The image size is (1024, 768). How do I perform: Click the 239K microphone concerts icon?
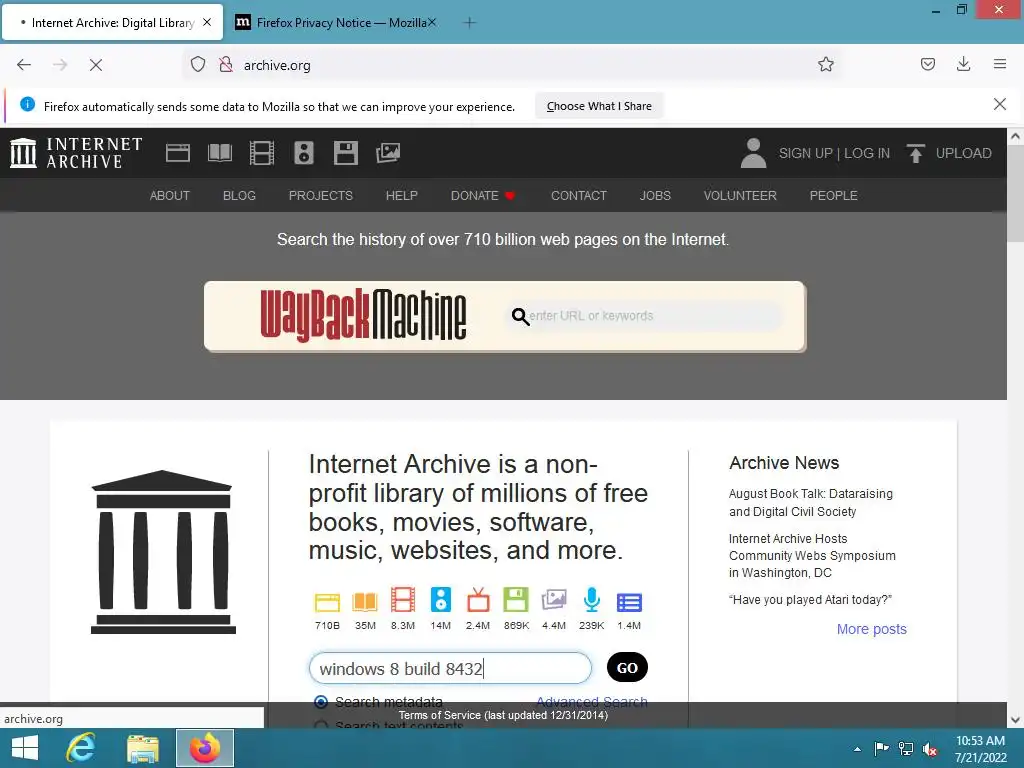592,600
